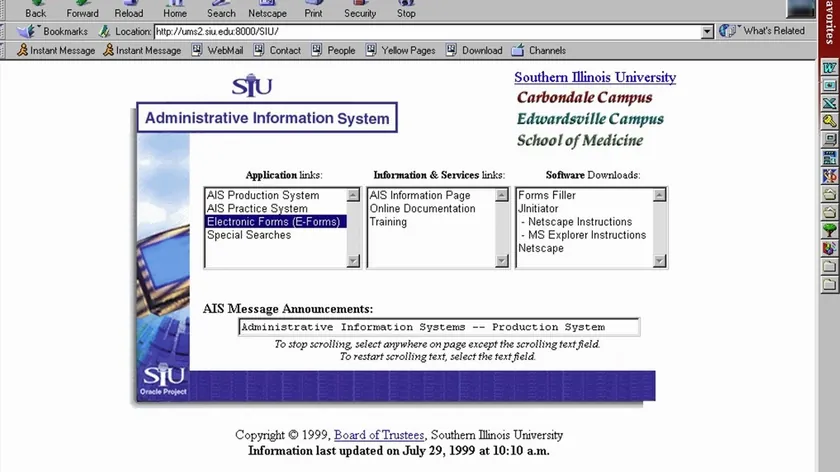Launch Excel from the Favorites bar

coord(829,103)
